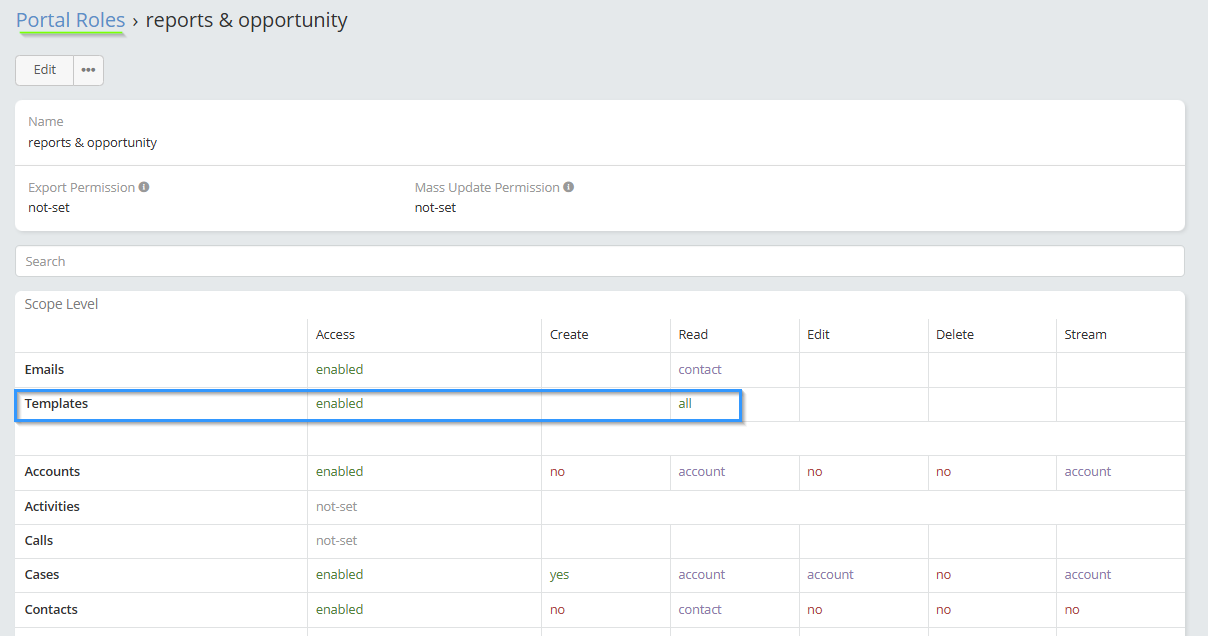Screen dimensions: 1208x636
Task: Click the Emails row label
Action: [44, 370]
